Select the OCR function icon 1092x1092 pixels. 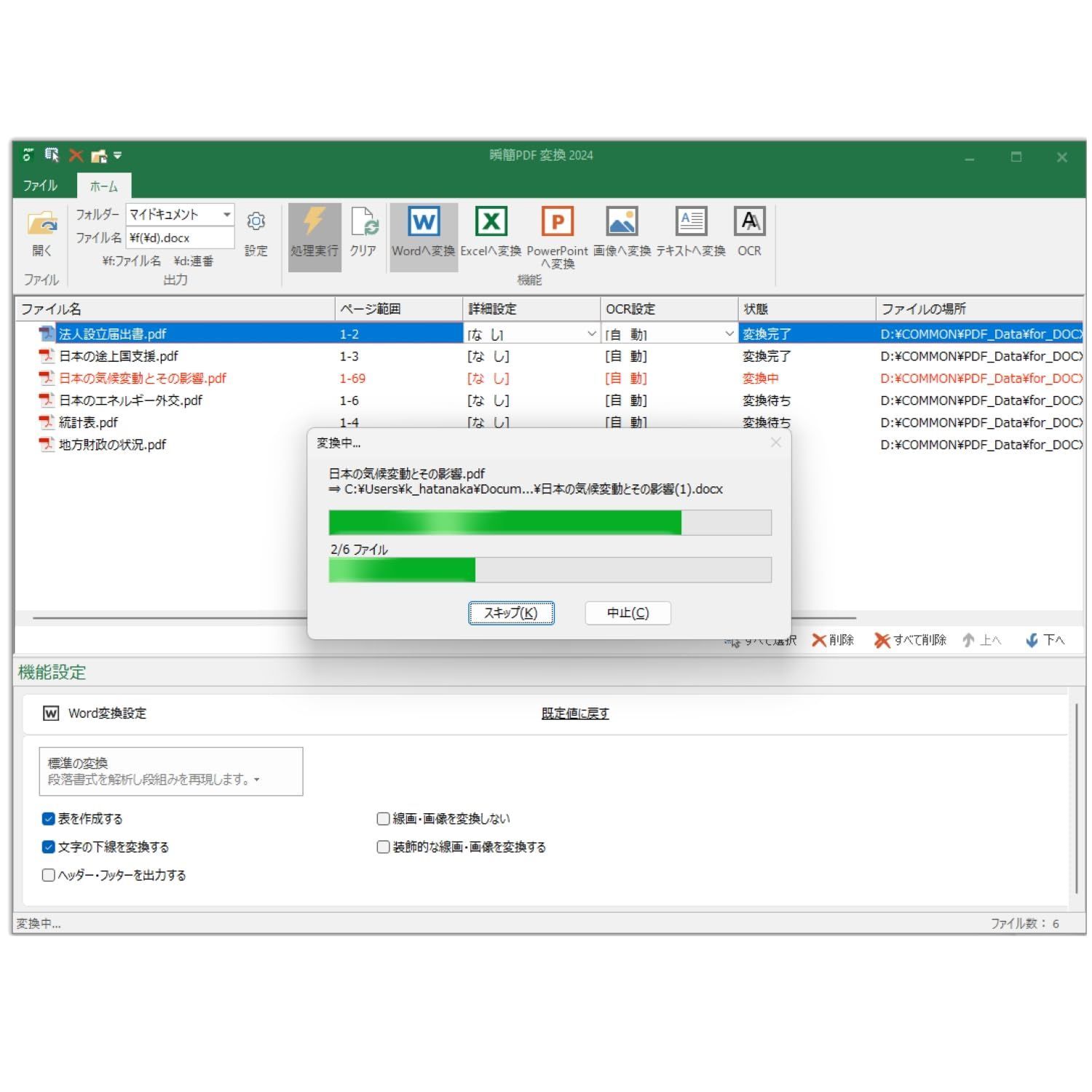tap(749, 221)
